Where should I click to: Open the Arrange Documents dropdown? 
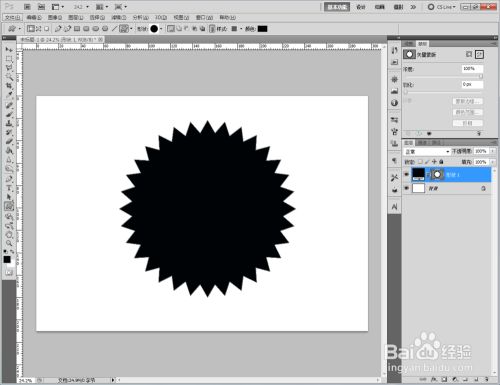coord(102,7)
